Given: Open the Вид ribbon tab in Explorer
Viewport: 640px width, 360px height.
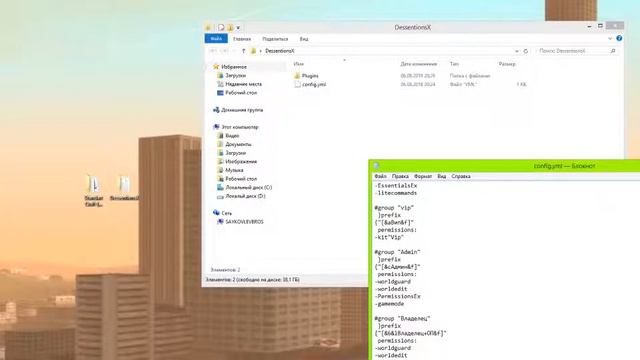Looking at the screenshot, I should [x=304, y=39].
